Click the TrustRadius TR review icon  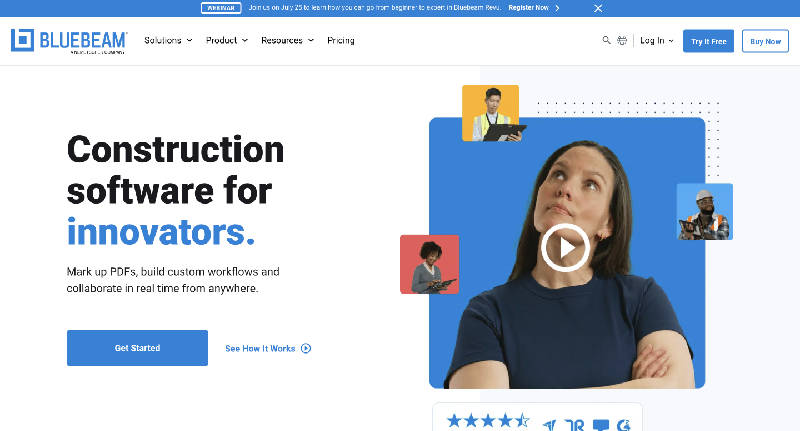pyautogui.click(x=575, y=424)
